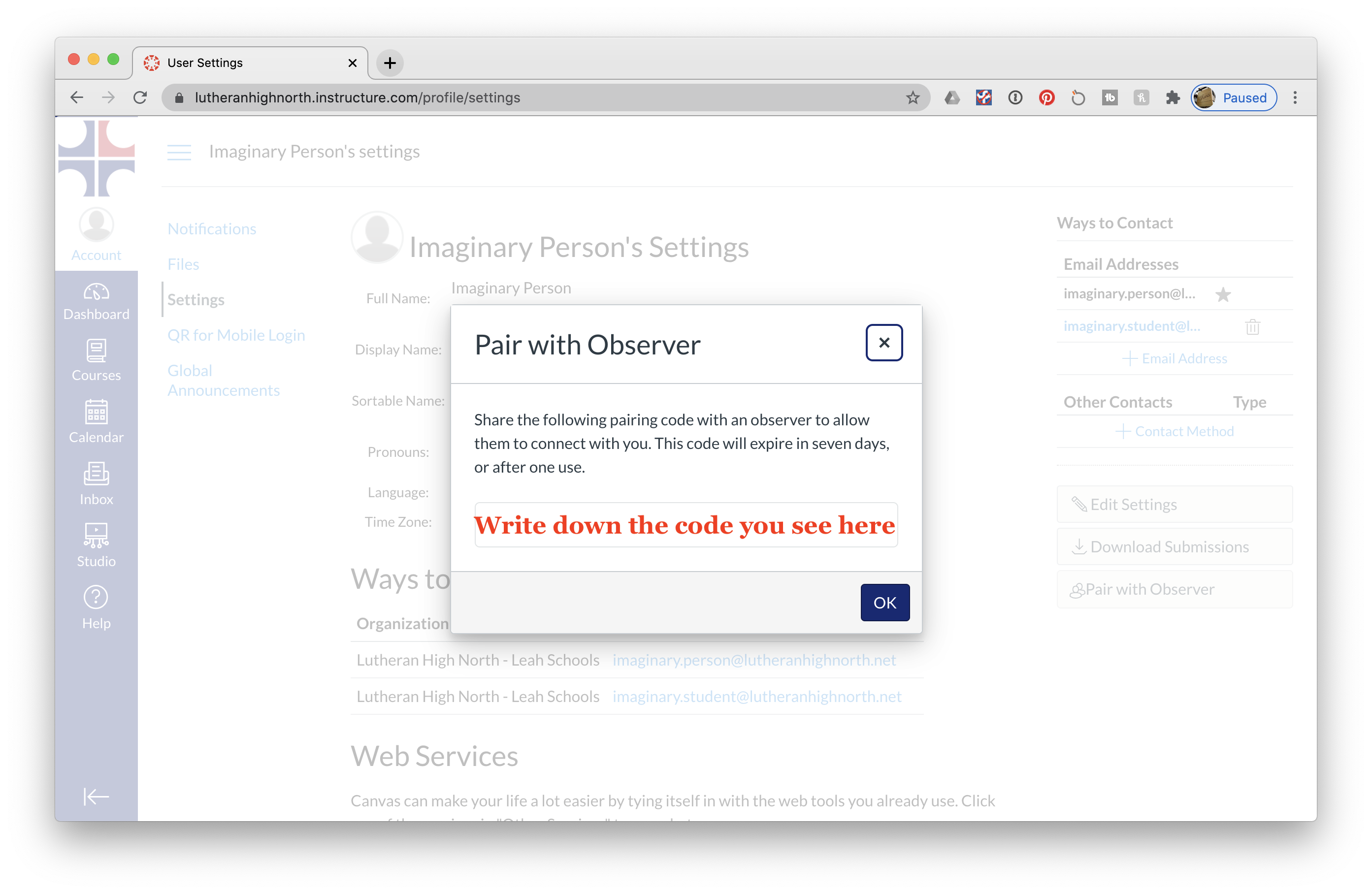This screenshot has width=1372, height=894.
Task: Close the Pair with Observer dialog
Action: 884,343
